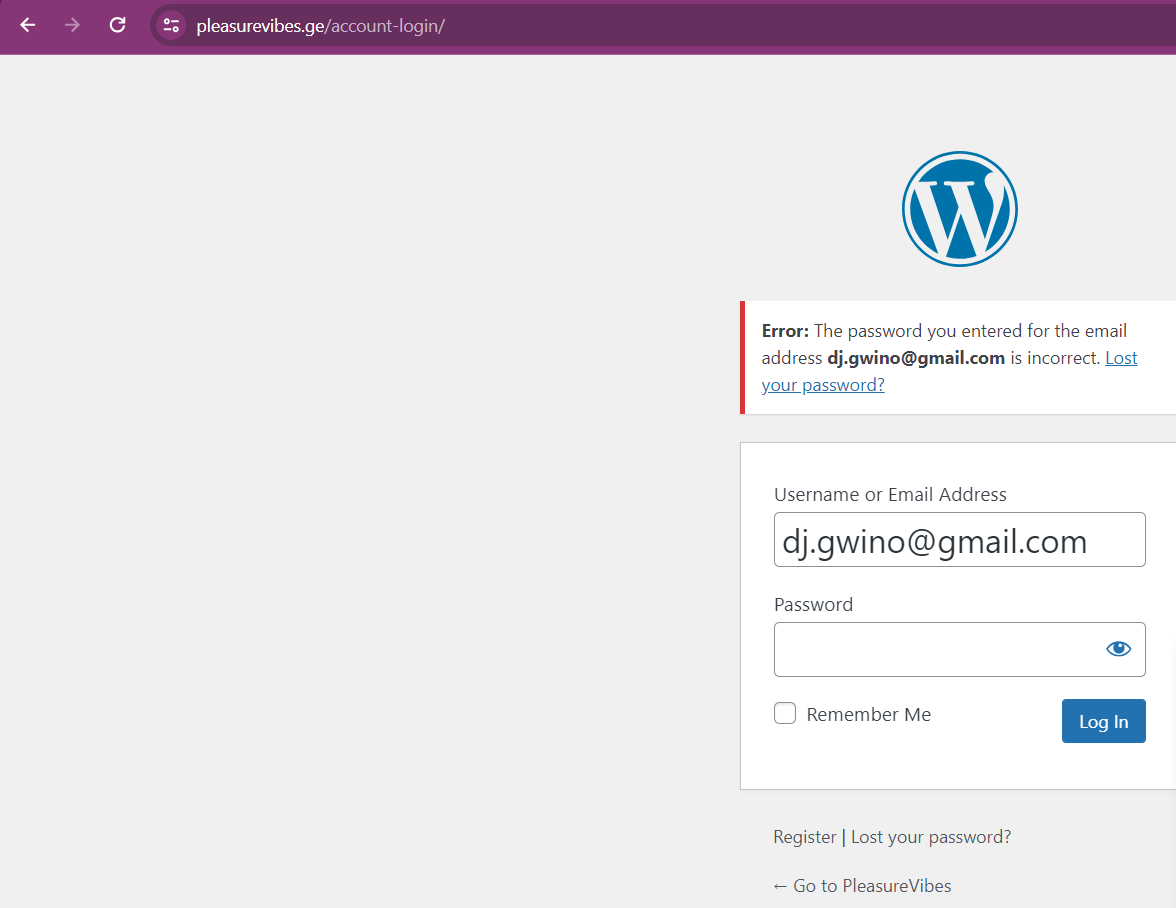Select the bold dj.gwino@gmail.com text in error
This screenshot has height=908, width=1176.
coord(916,358)
